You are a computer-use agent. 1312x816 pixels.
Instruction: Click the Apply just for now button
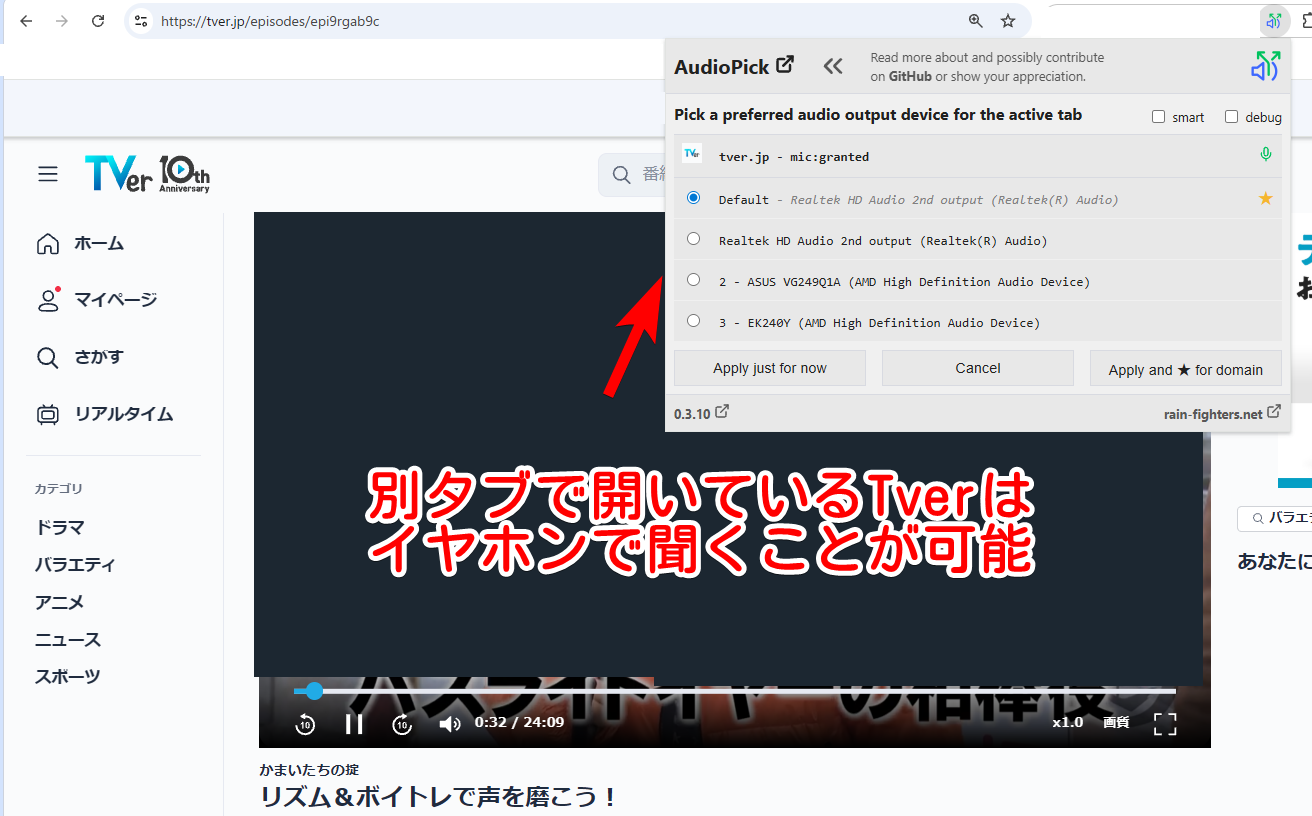coord(769,368)
